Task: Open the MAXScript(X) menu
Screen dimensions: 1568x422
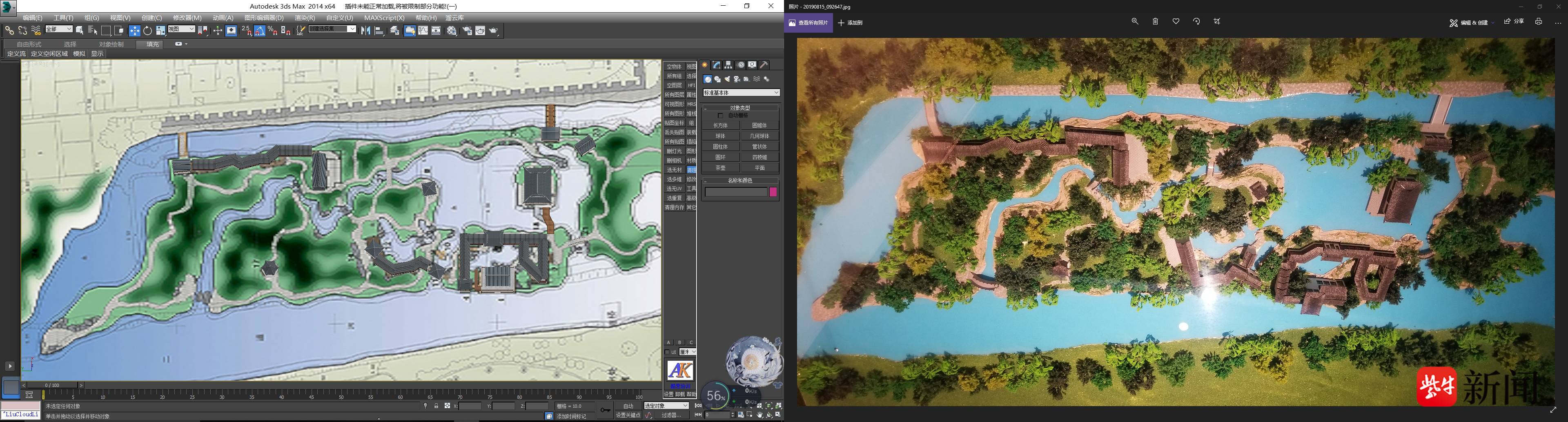Action: [384, 18]
